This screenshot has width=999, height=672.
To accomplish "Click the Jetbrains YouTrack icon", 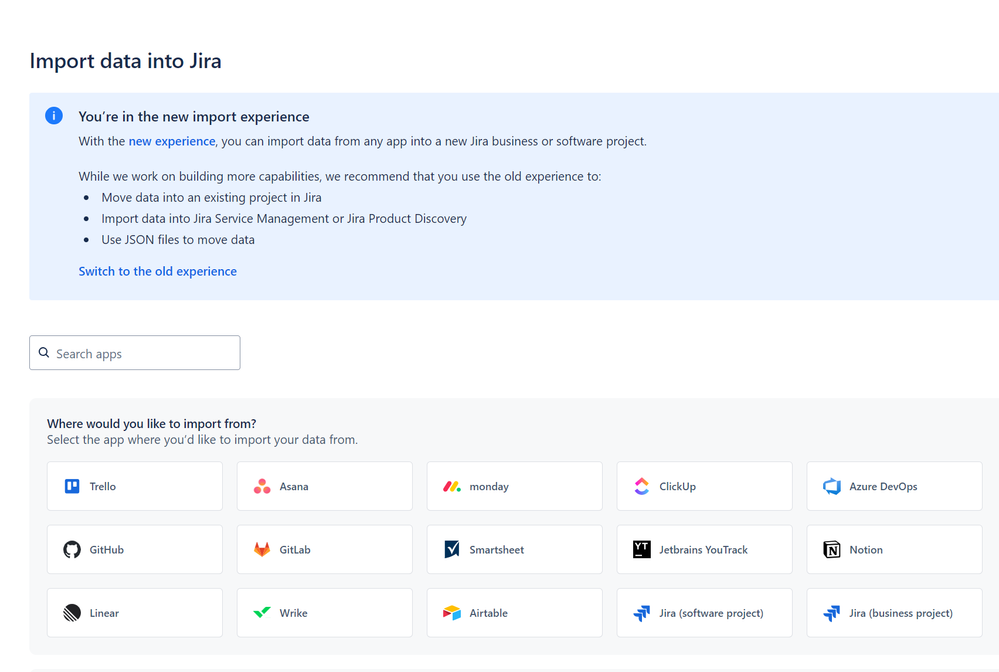I will click(x=642, y=550).
